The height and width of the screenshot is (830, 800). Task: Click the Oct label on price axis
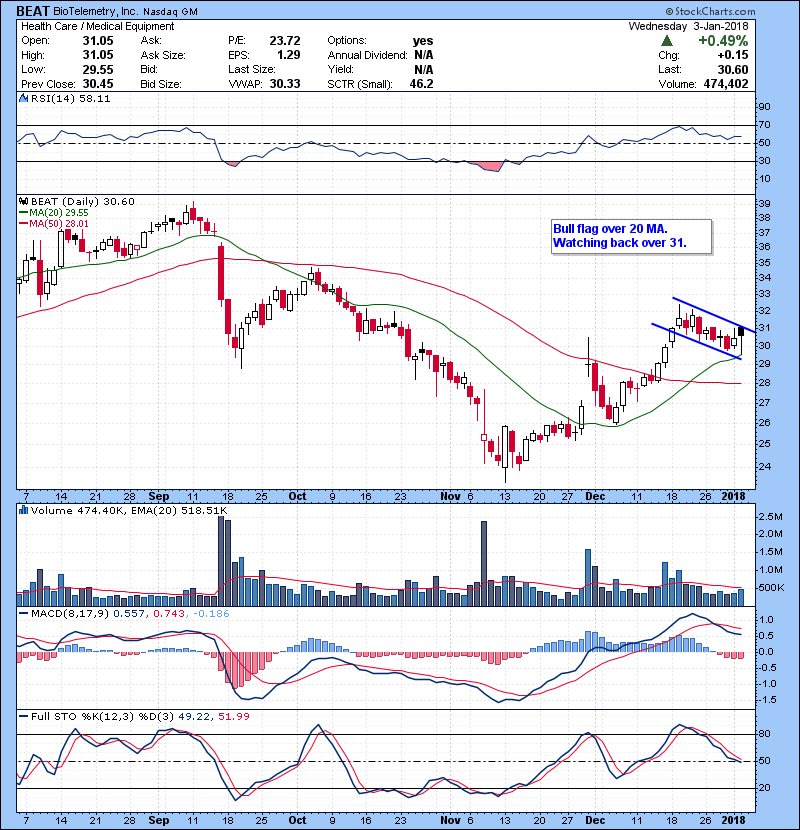click(297, 497)
